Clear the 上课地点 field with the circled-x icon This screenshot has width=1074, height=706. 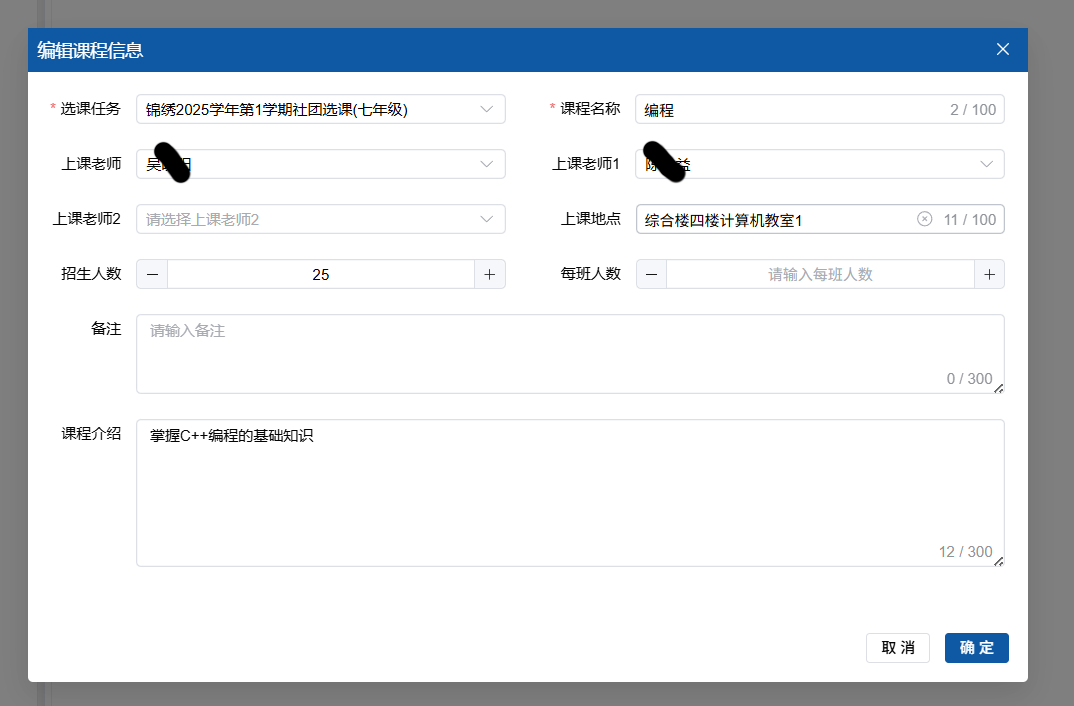924,219
